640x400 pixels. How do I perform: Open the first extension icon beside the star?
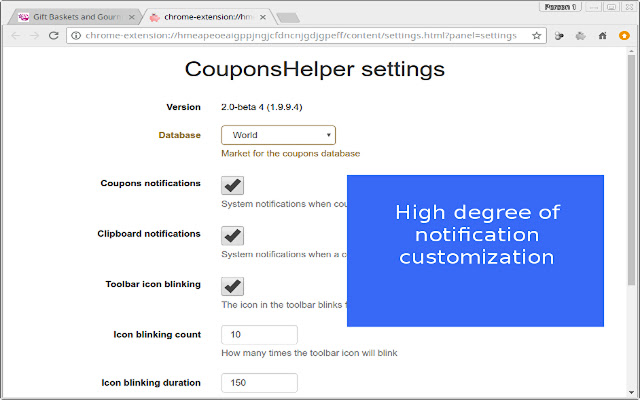pyautogui.click(x=559, y=36)
